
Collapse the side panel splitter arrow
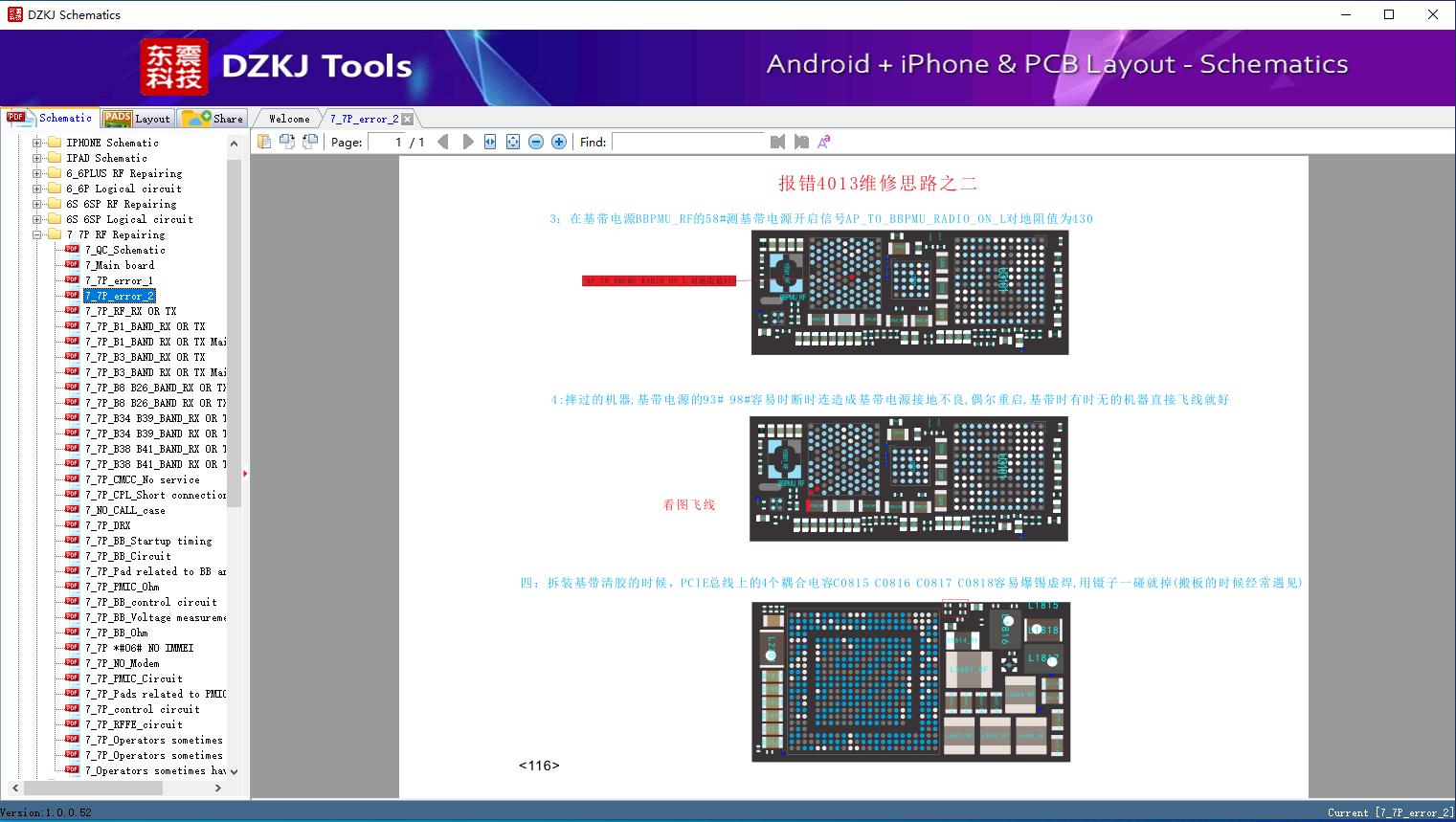pyautogui.click(x=245, y=473)
